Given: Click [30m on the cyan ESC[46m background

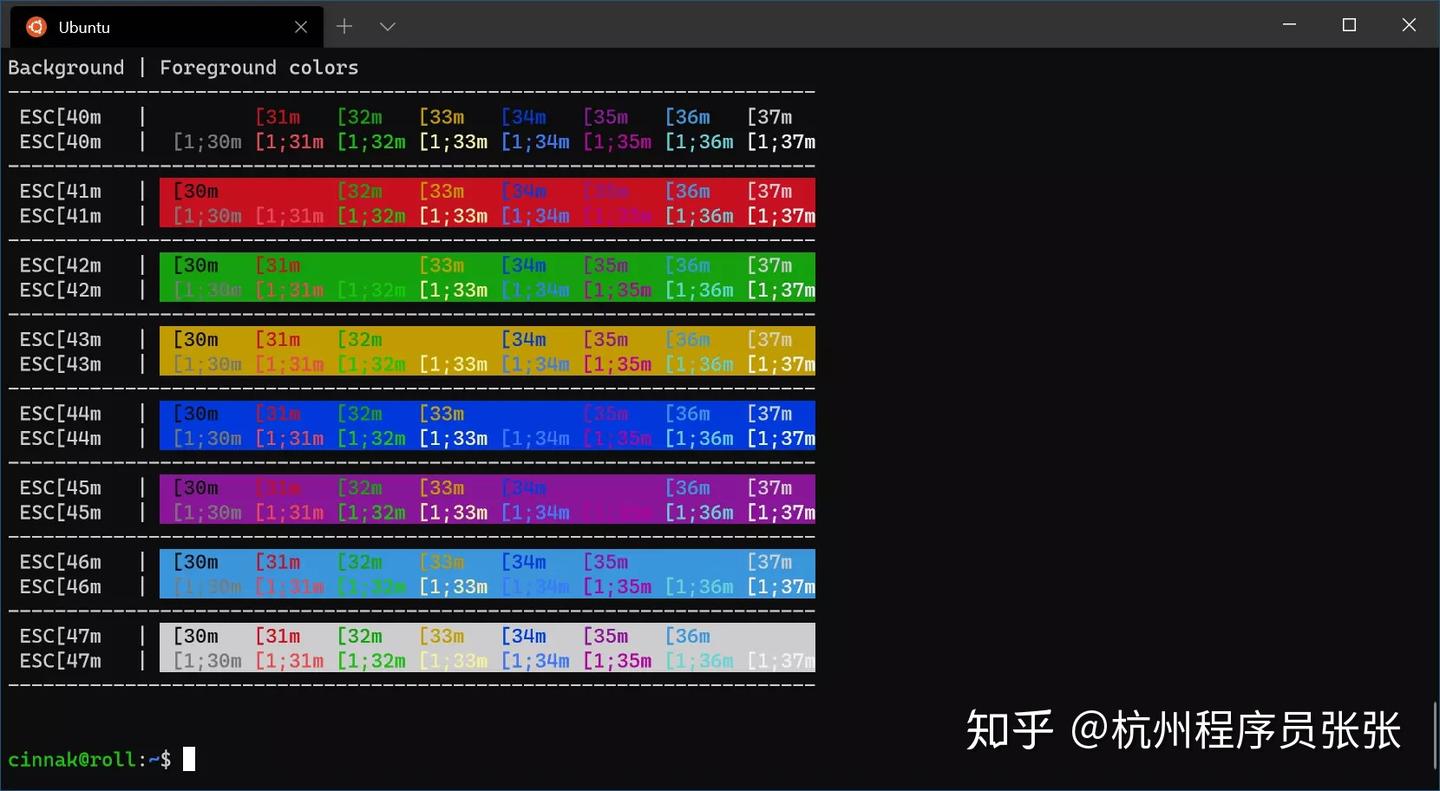Looking at the screenshot, I should point(196,562).
